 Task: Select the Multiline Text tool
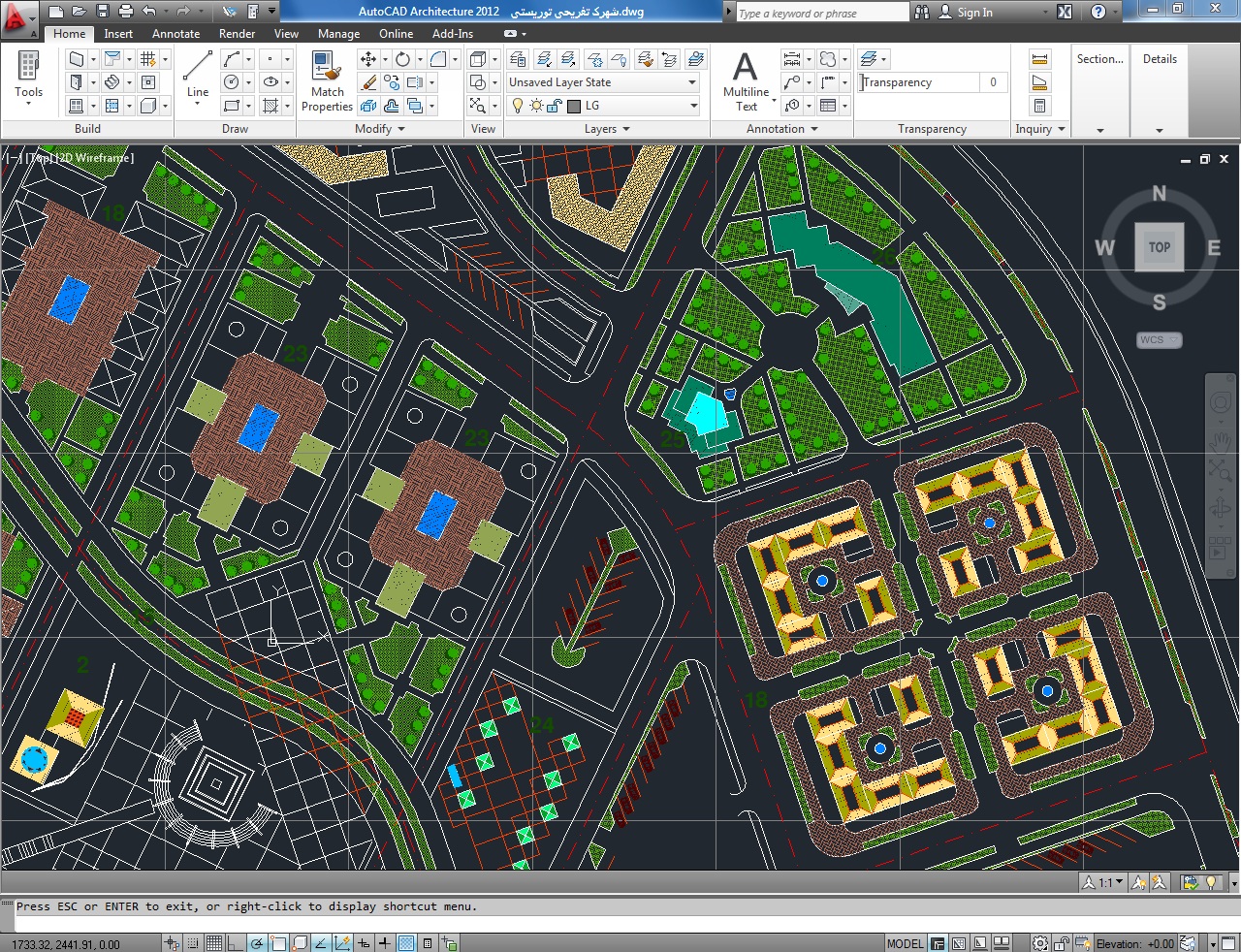point(746,81)
